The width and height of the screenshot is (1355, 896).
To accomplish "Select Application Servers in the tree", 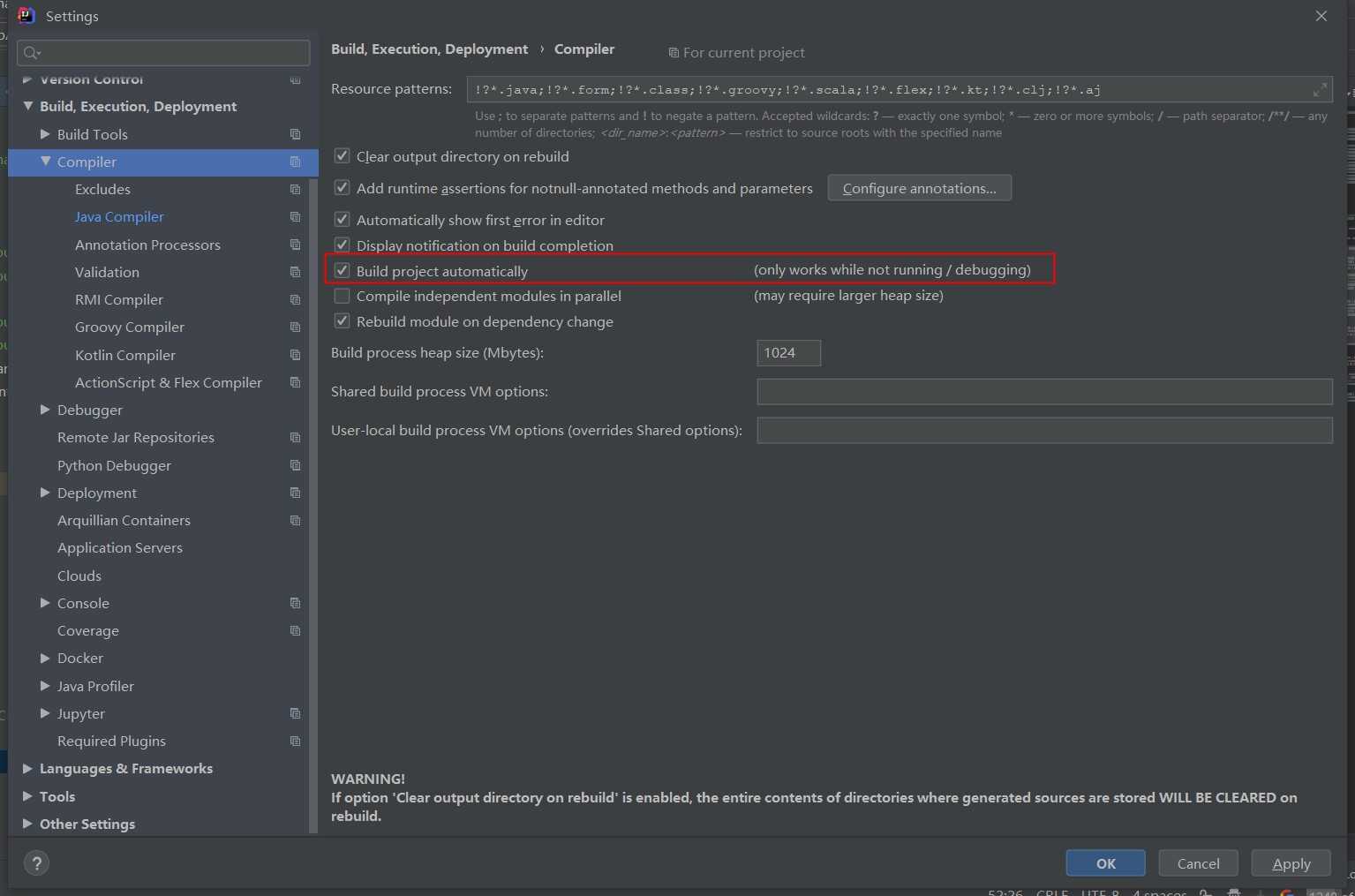I will pyautogui.click(x=120, y=547).
